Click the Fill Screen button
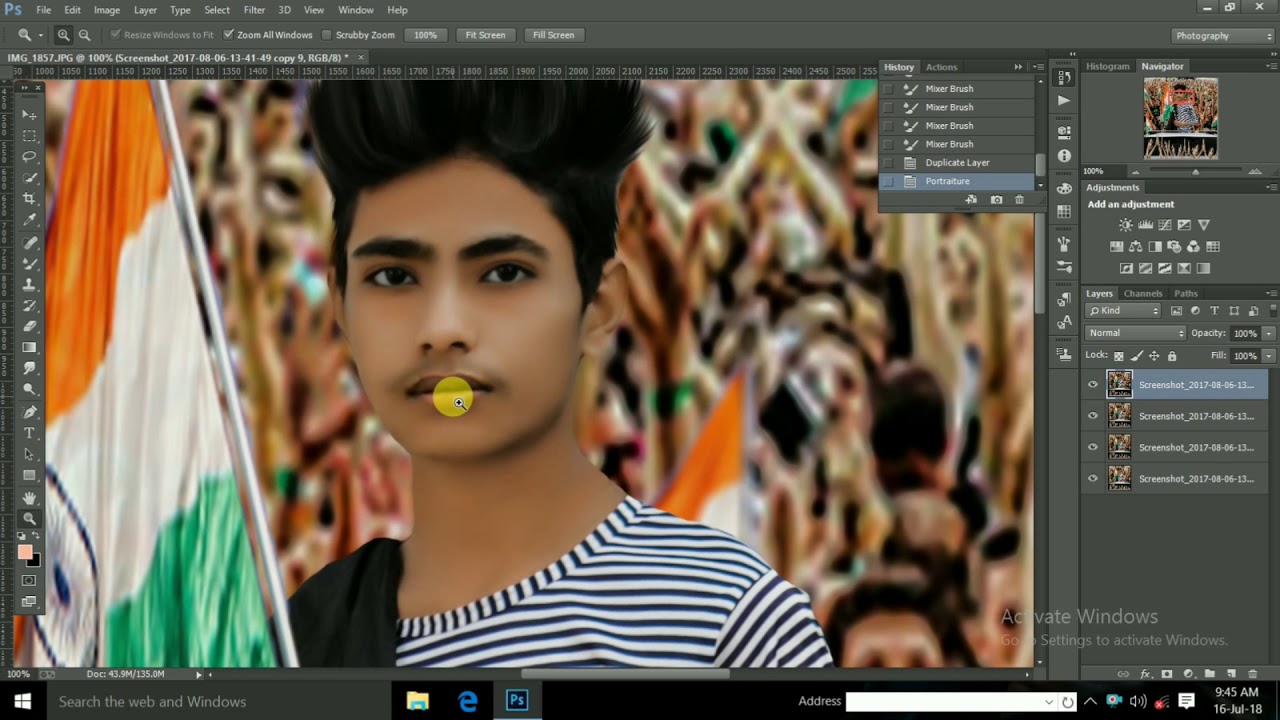The width and height of the screenshot is (1280, 720). pyautogui.click(x=553, y=35)
